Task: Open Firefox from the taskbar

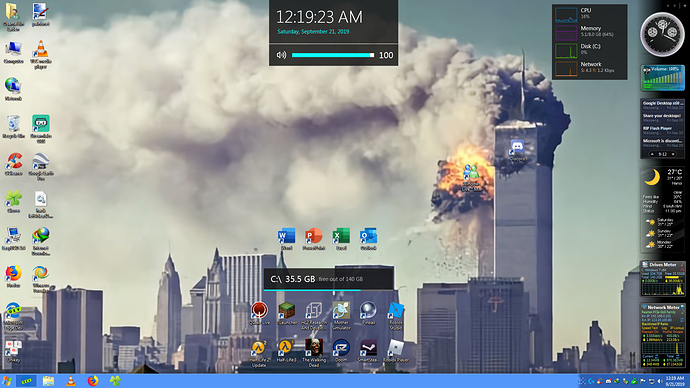Action: 93,381
